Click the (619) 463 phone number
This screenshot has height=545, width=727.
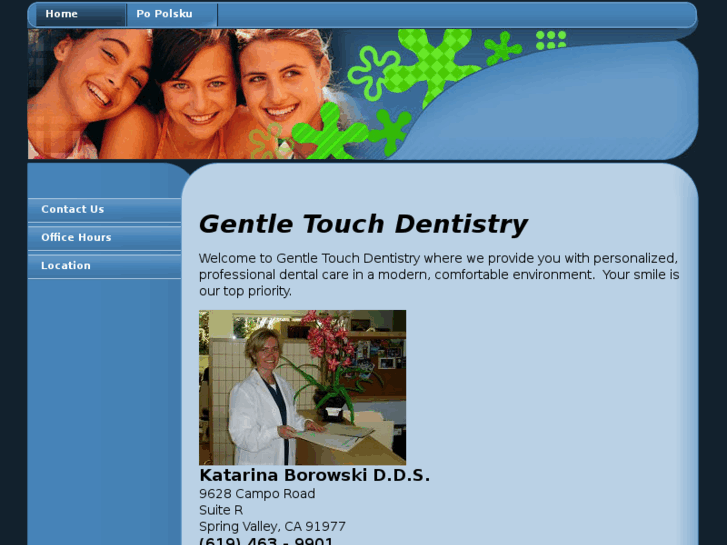click(x=266, y=541)
